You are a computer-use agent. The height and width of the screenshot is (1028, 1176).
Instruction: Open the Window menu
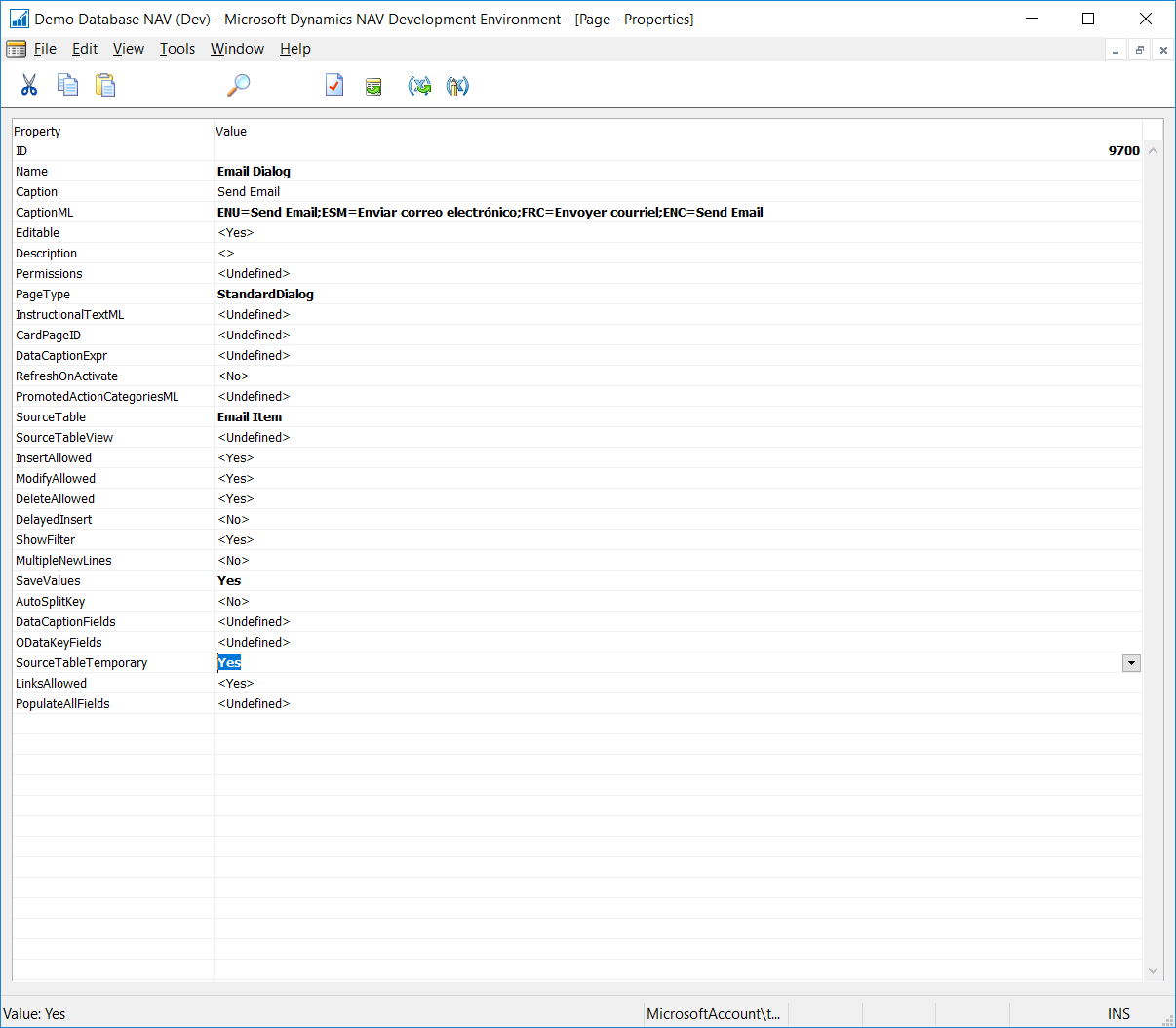click(x=237, y=49)
